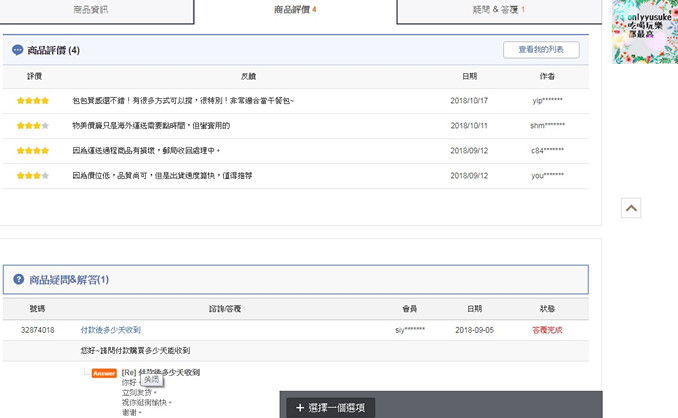Image resolution: width=678 pixels, height=418 pixels.
Task: Click the 查看我的列表 button
Action: coord(541,50)
